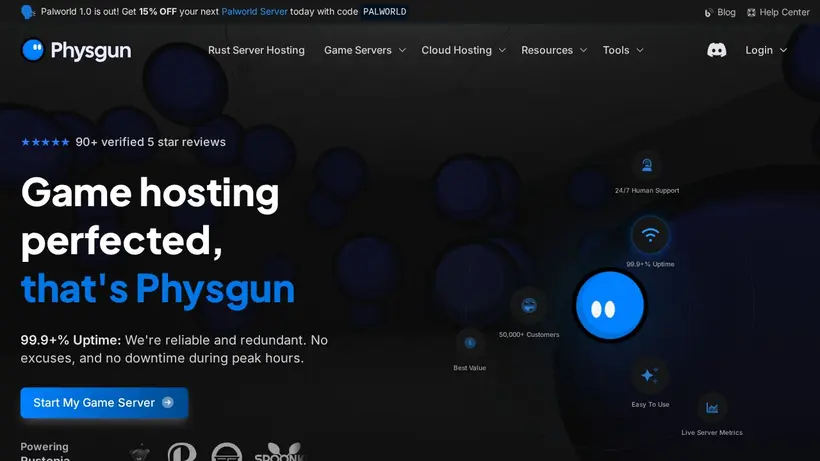
Task: Expand the Cloud Hosting dropdown
Action: tap(463, 50)
